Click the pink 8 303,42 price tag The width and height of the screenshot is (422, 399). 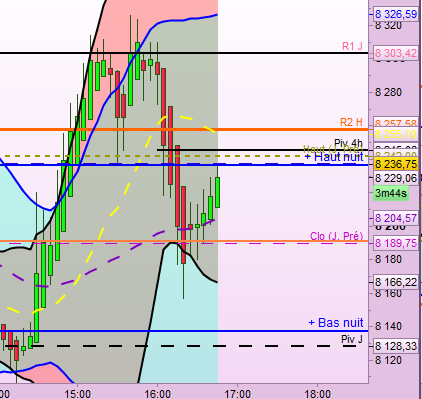[x=395, y=53]
